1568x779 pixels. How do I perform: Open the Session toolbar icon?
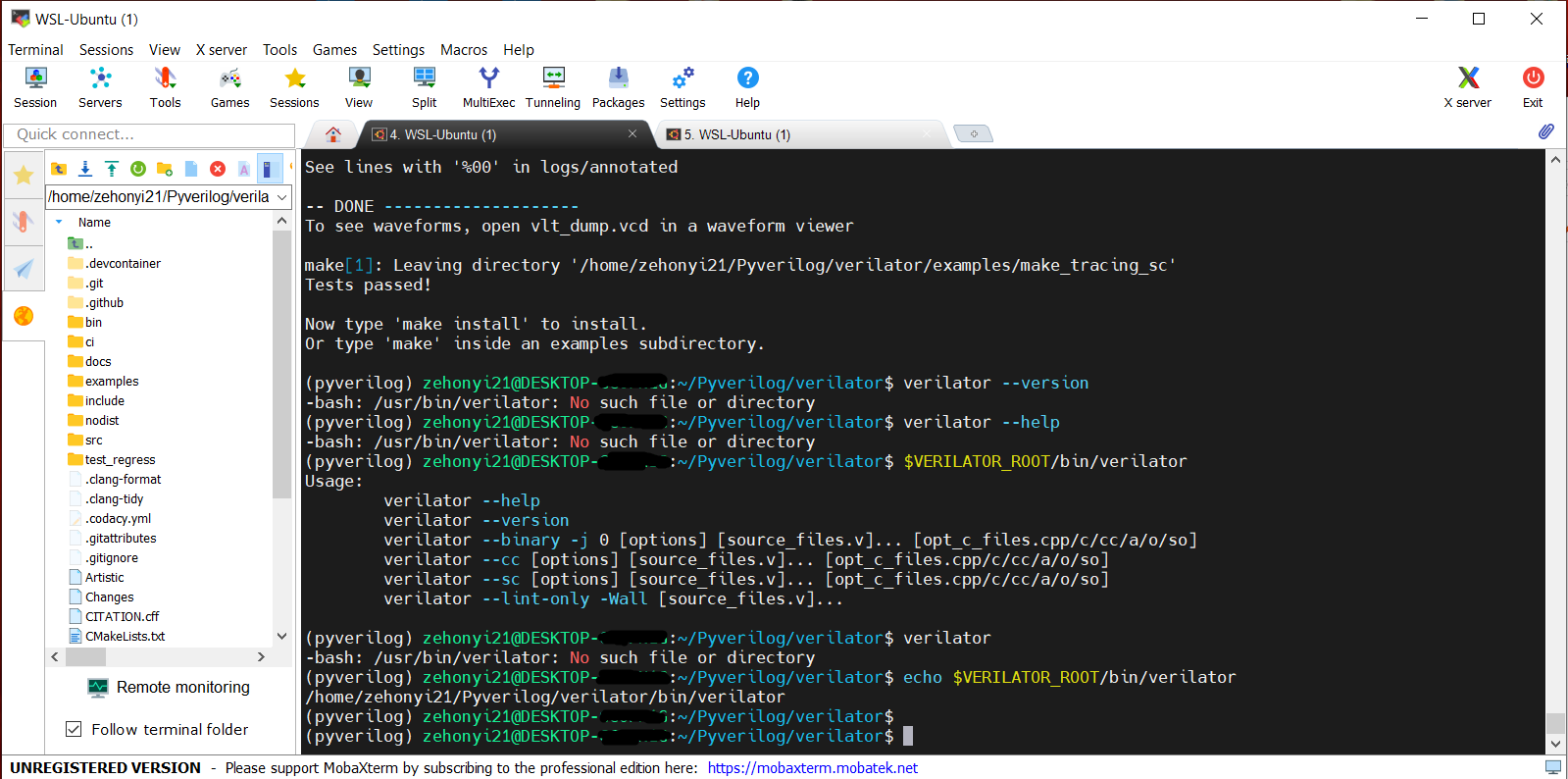(35, 86)
